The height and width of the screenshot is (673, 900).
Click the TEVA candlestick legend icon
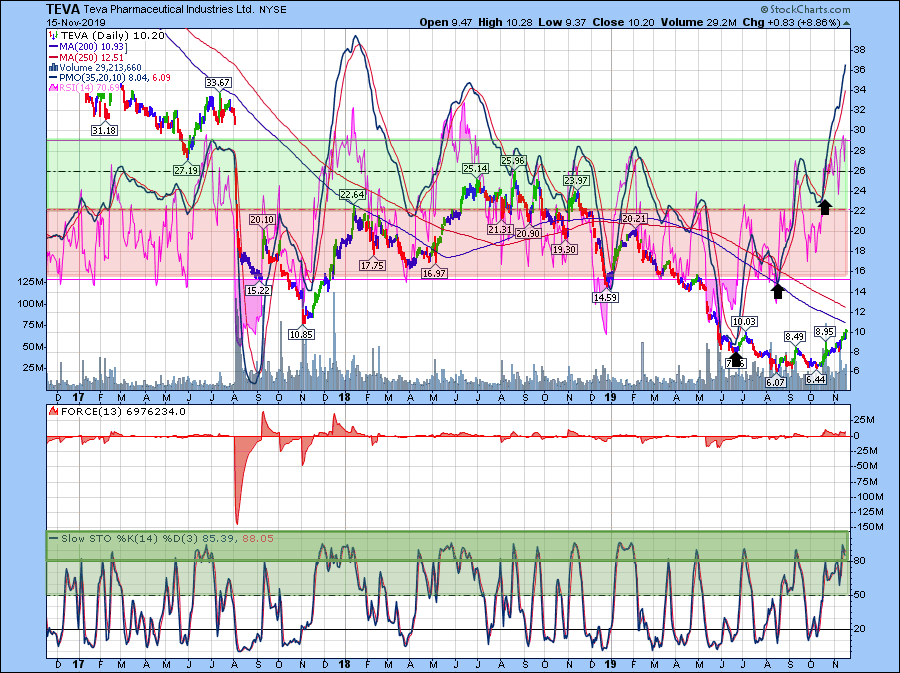[53, 34]
